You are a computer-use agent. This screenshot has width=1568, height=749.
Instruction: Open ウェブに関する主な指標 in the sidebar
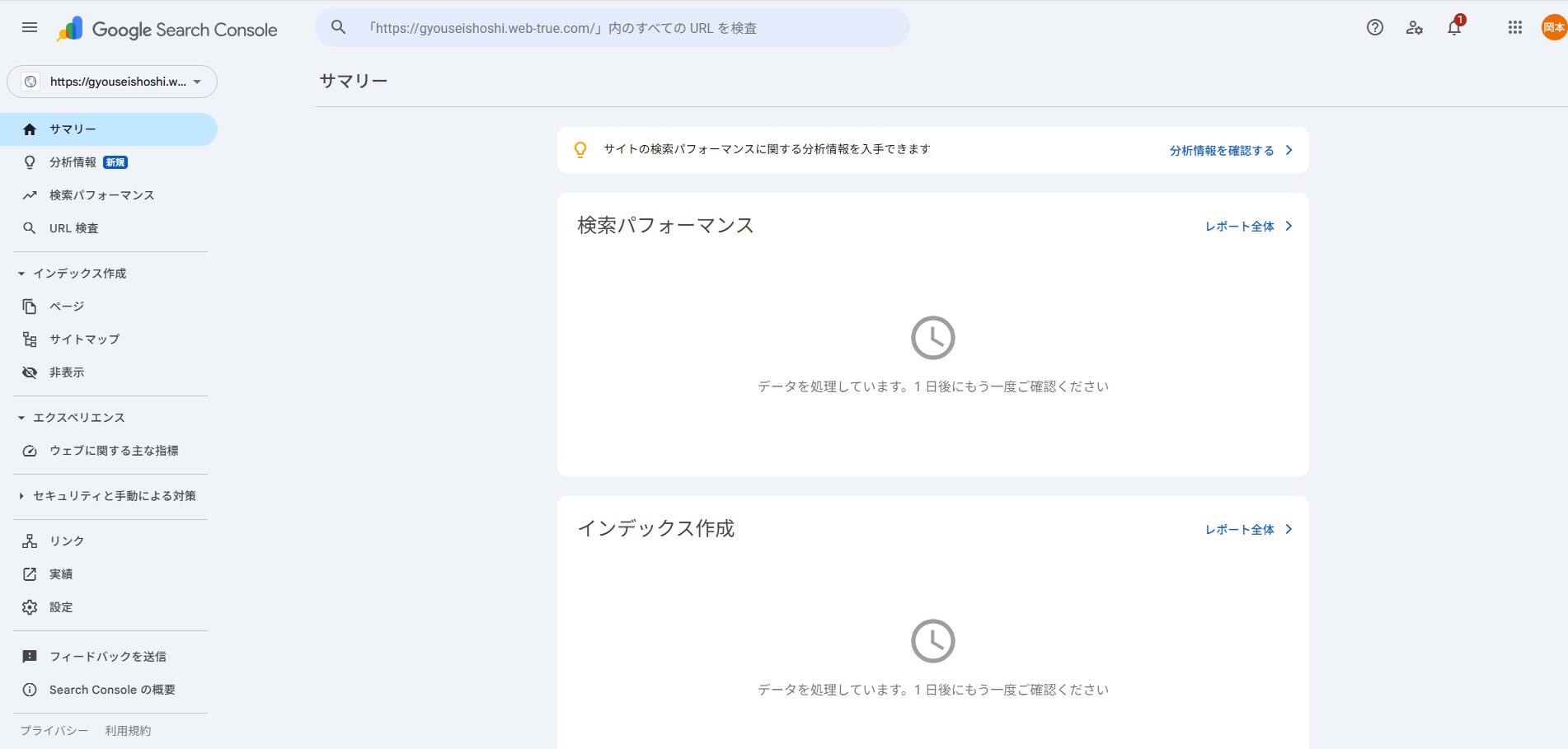(109, 451)
